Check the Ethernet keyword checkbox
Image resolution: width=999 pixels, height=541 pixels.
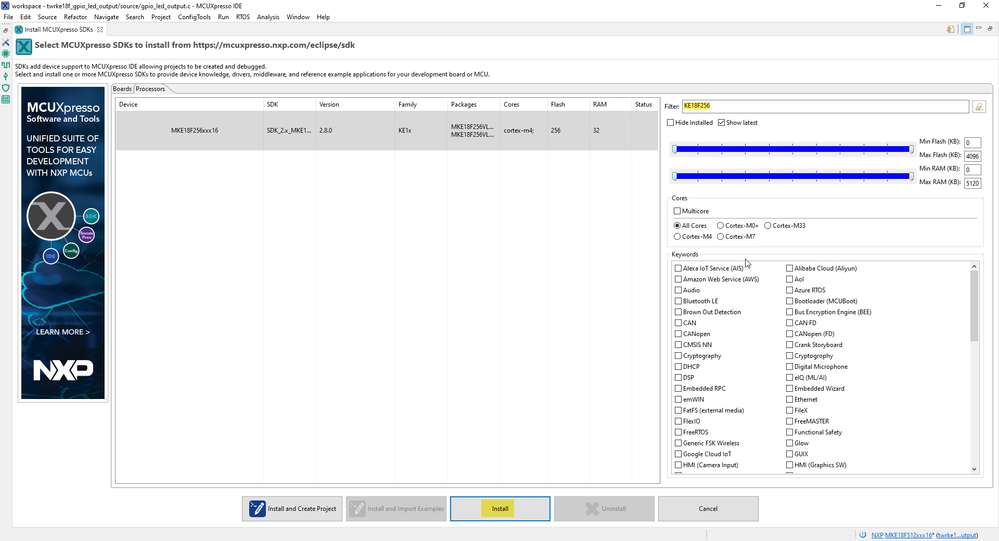pos(789,400)
